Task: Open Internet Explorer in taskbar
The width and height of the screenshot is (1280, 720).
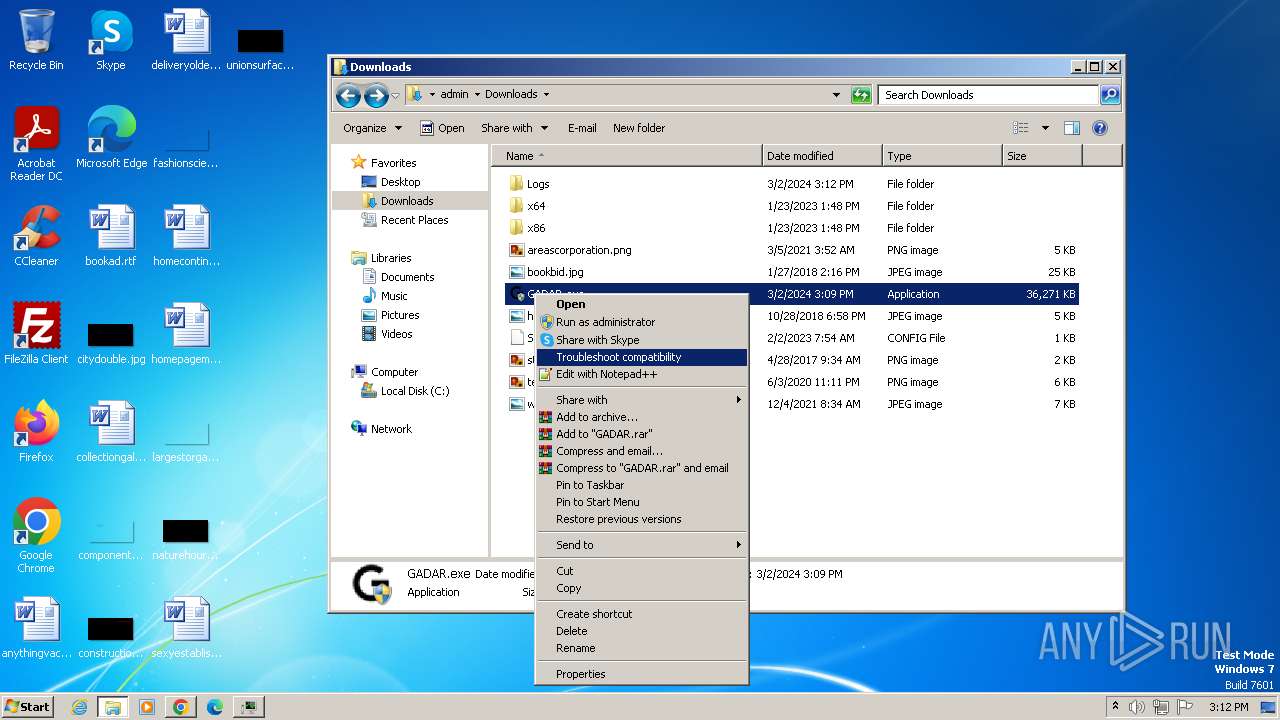Action: pos(79,707)
